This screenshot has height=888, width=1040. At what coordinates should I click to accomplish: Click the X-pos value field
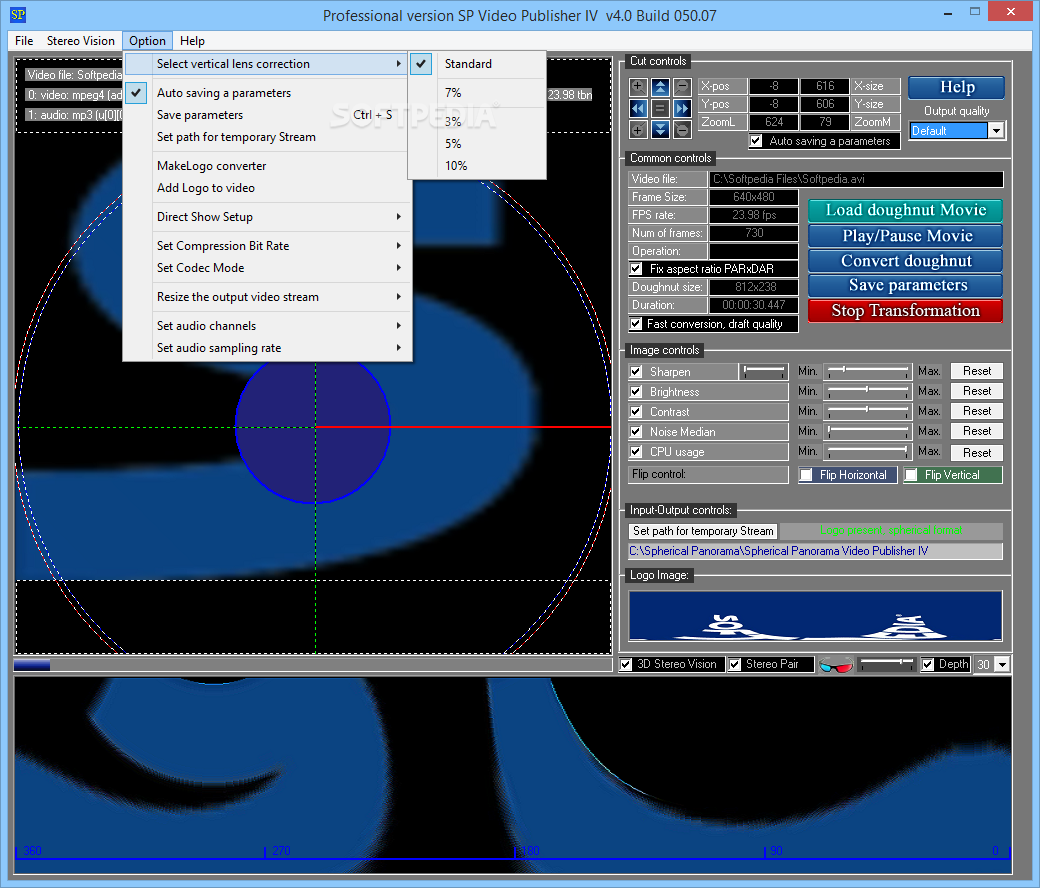click(x=773, y=86)
